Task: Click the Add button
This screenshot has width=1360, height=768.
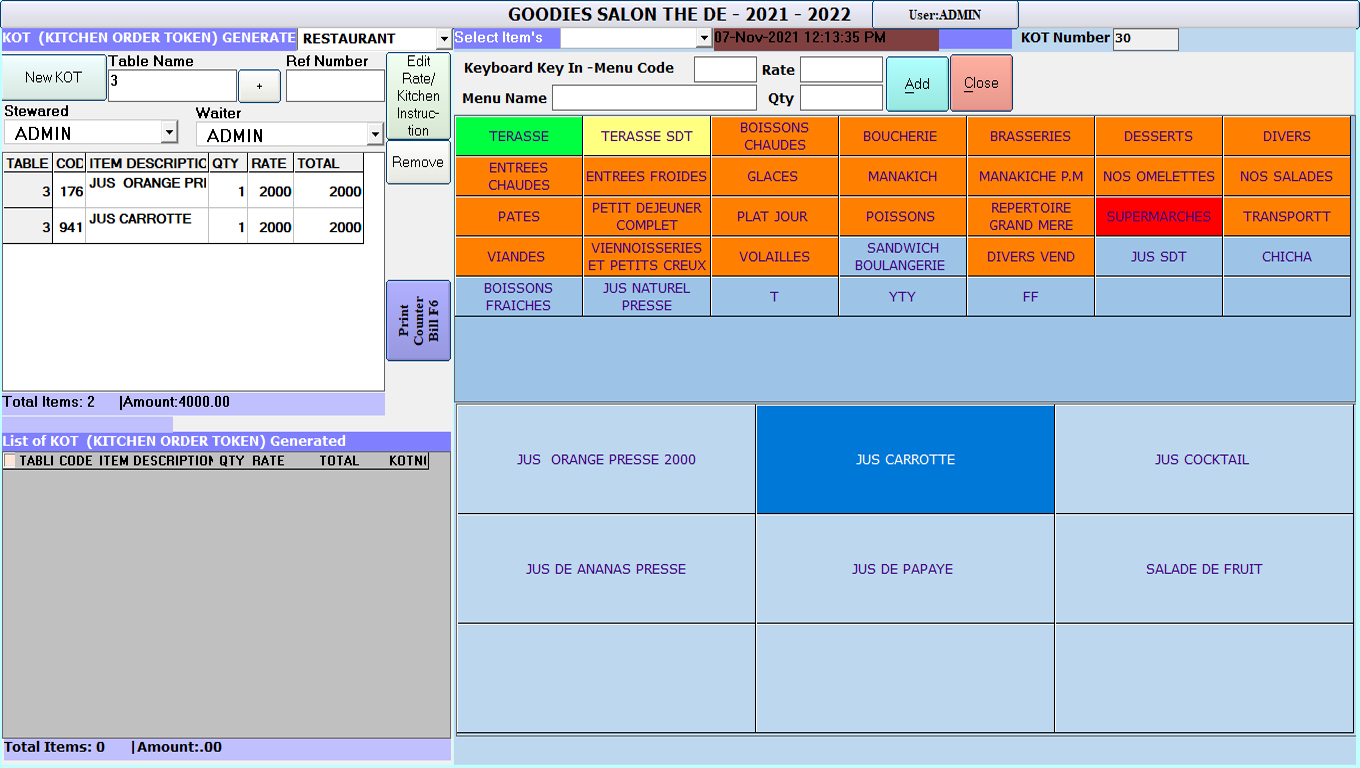Action: coord(917,84)
